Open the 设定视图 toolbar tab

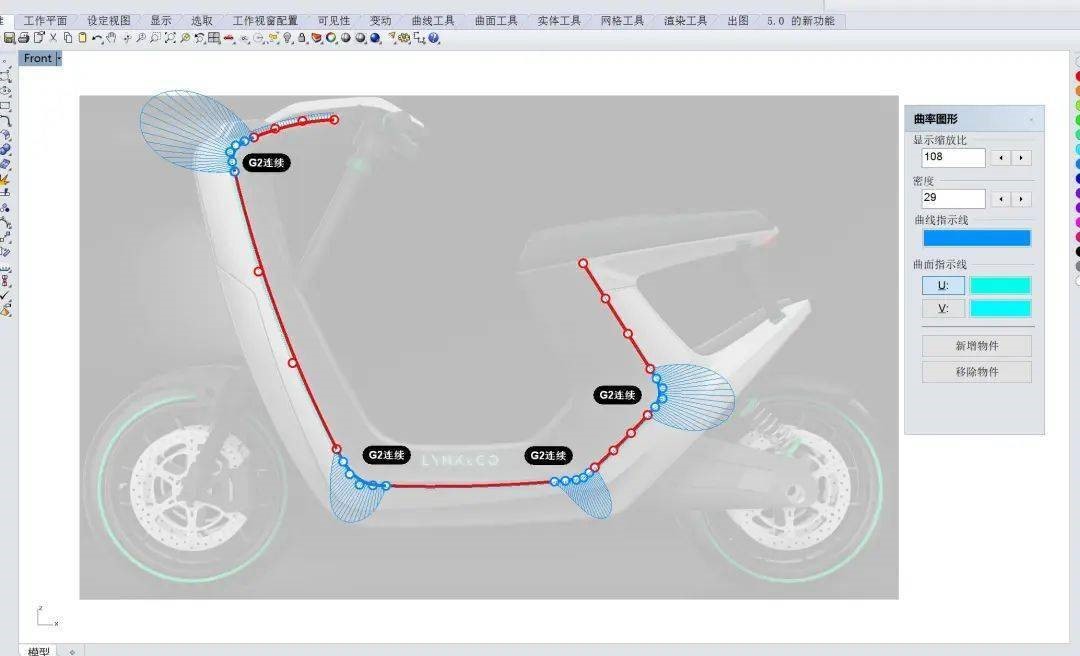coord(109,21)
